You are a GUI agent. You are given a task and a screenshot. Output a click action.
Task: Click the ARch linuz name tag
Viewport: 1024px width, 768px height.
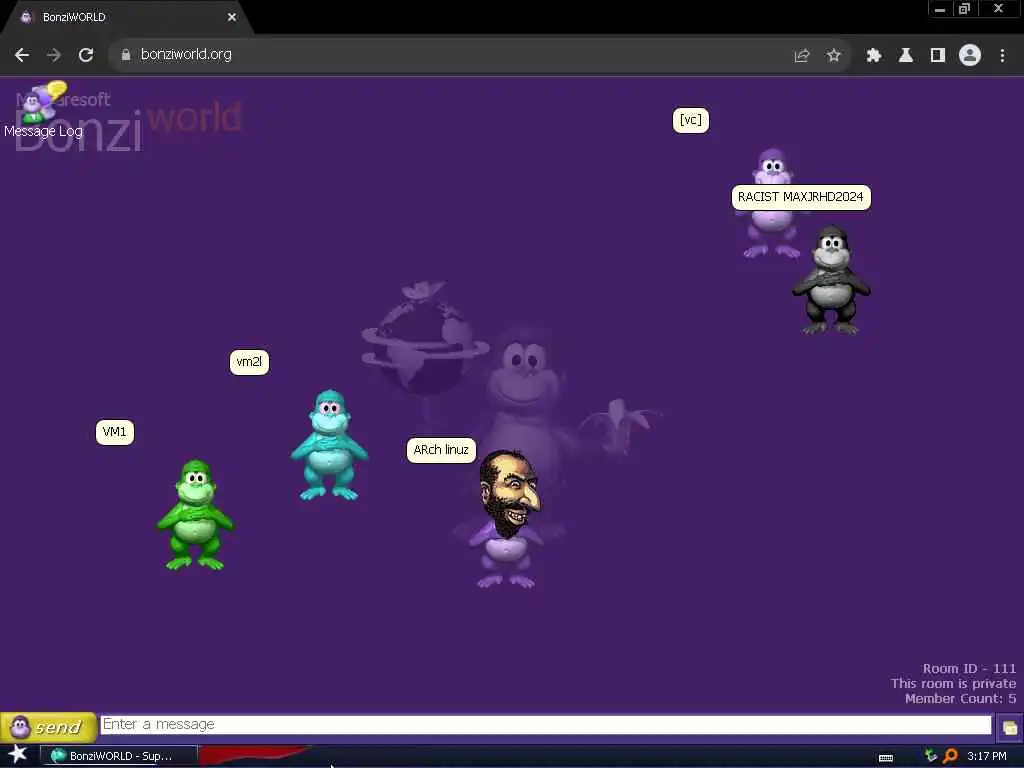coord(441,450)
